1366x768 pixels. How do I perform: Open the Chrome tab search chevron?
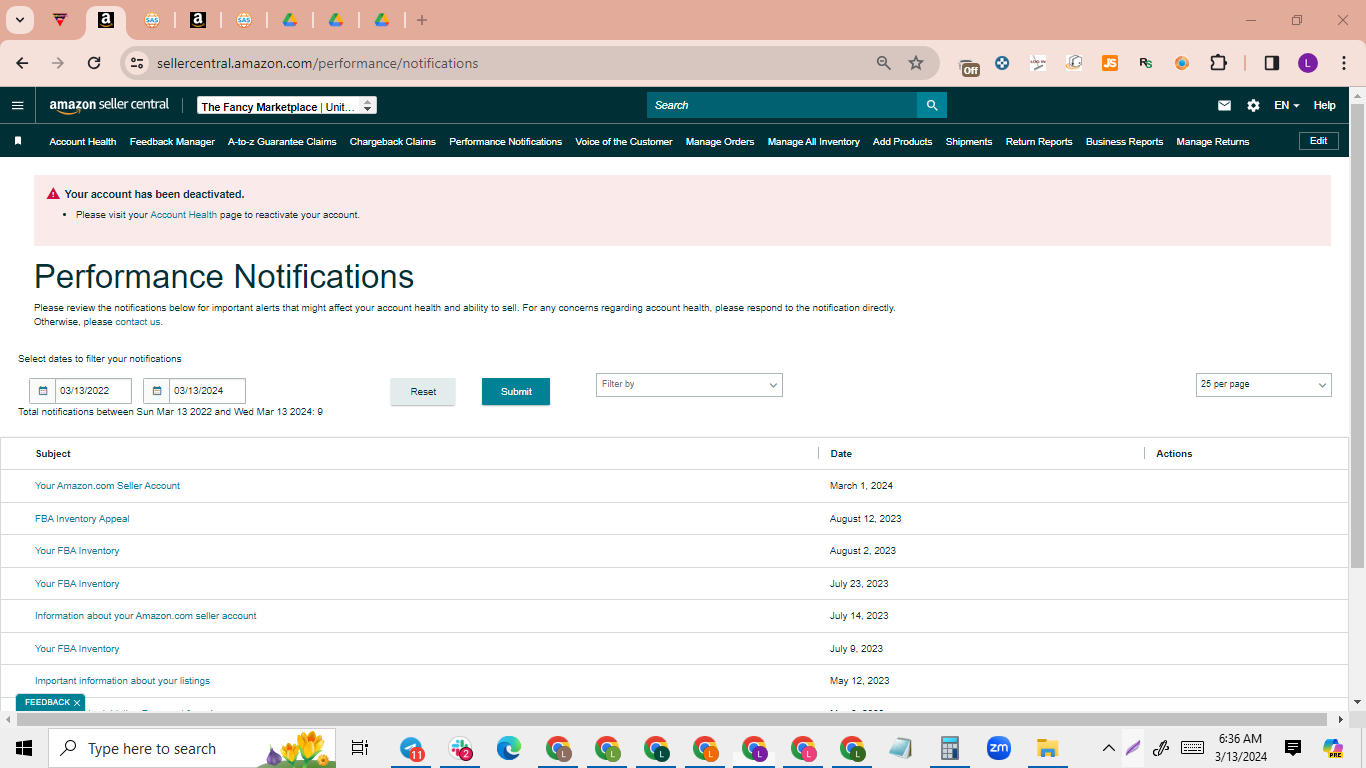[19, 20]
